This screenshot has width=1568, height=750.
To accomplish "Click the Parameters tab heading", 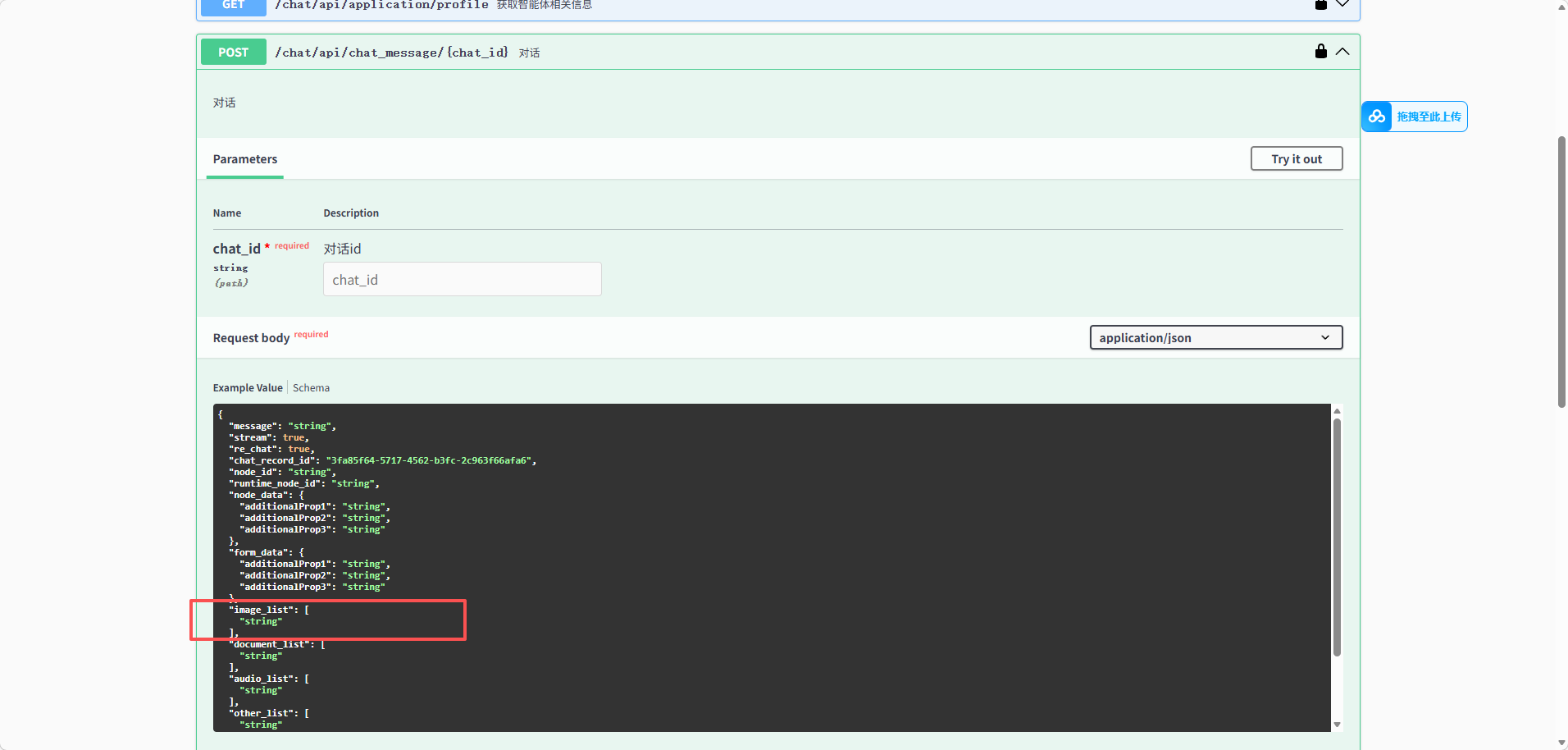I will [245, 159].
